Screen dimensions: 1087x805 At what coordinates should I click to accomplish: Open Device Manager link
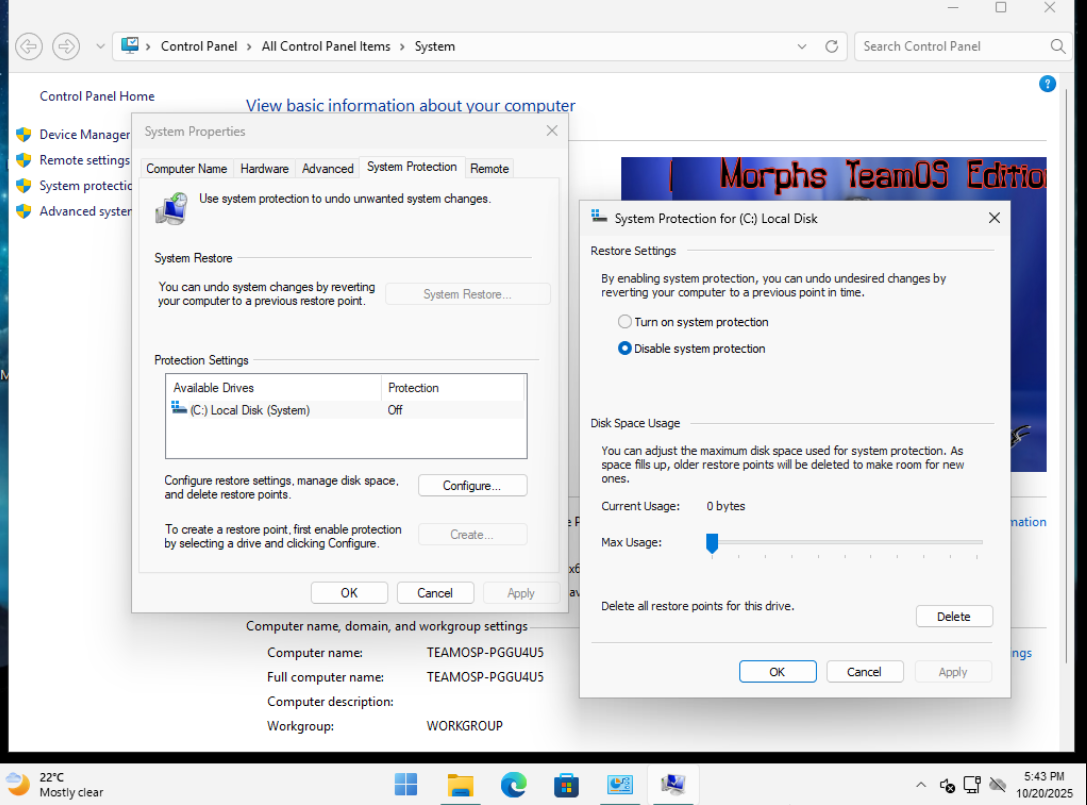tap(85, 135)
